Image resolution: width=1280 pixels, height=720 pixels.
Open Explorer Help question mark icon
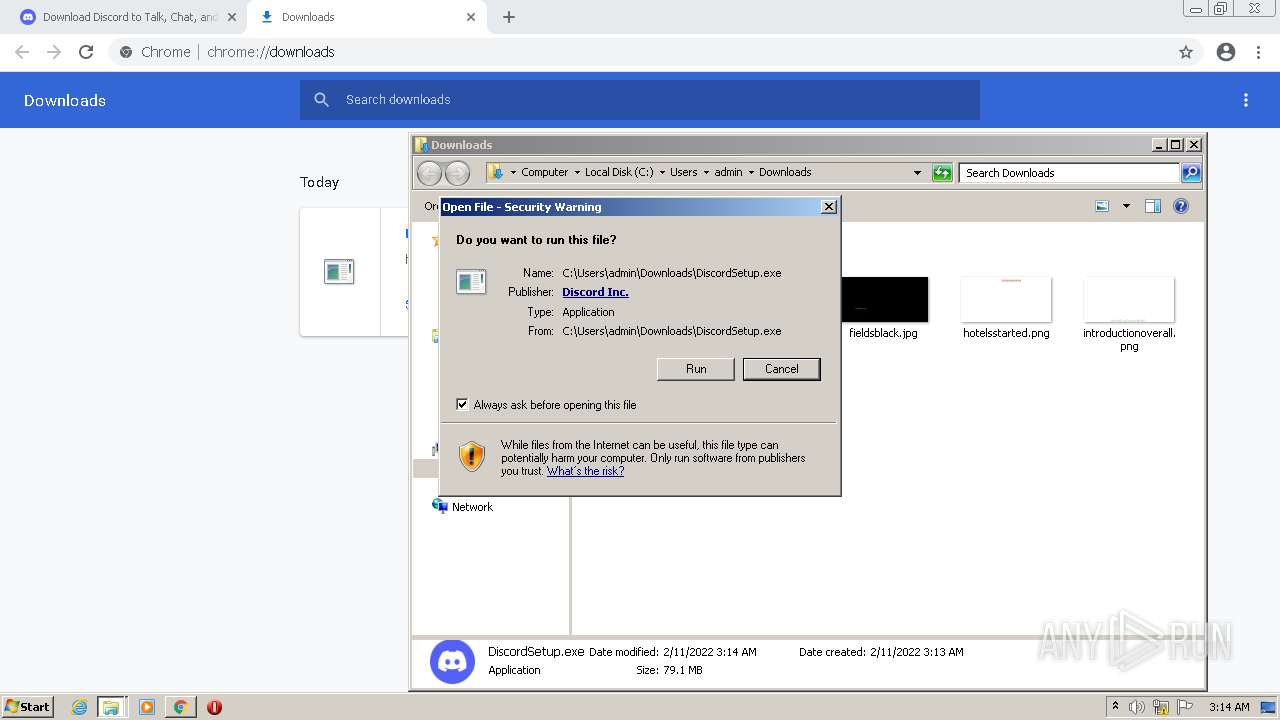point(1181,206)
